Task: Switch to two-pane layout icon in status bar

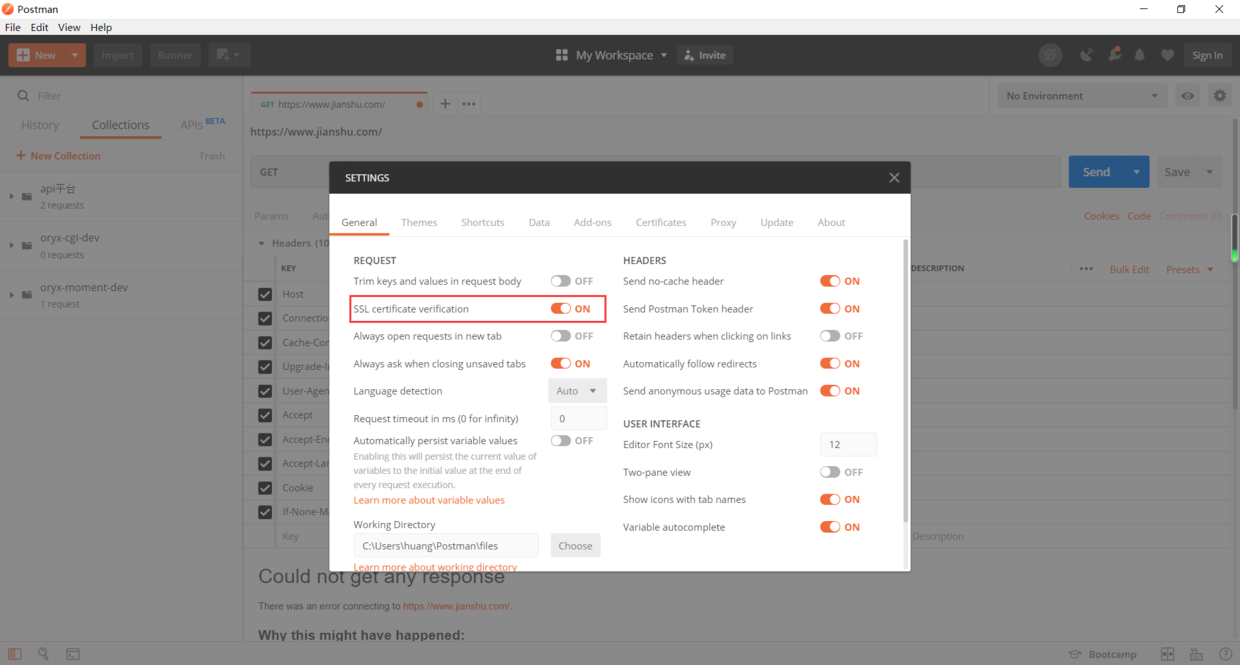Action: tap(1167, 654)
